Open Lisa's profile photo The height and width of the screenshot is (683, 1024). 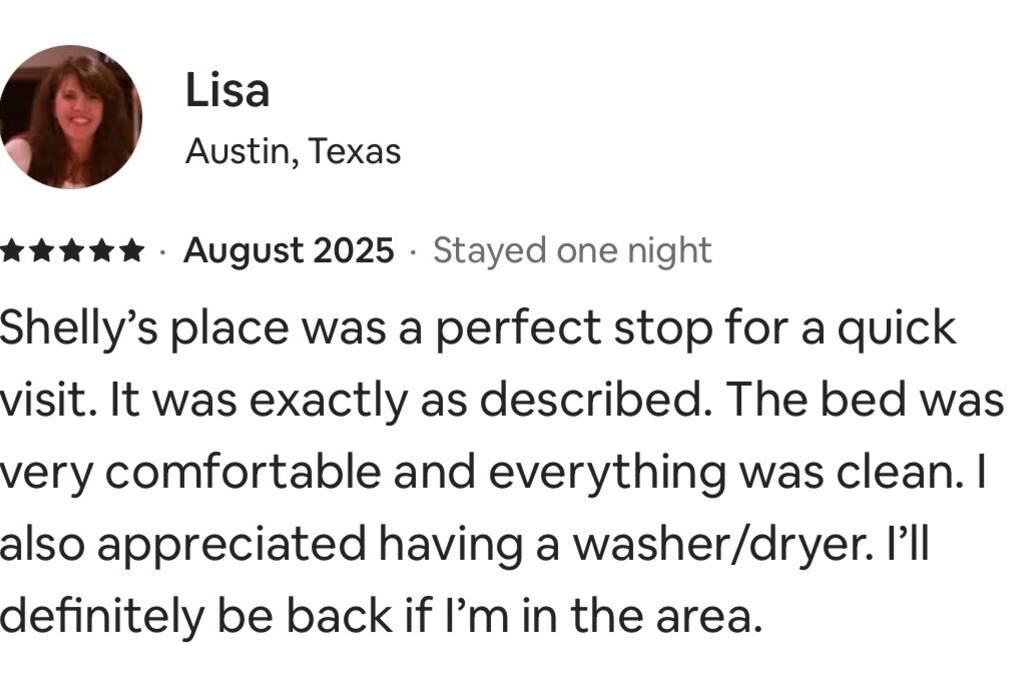coord(70,116)
